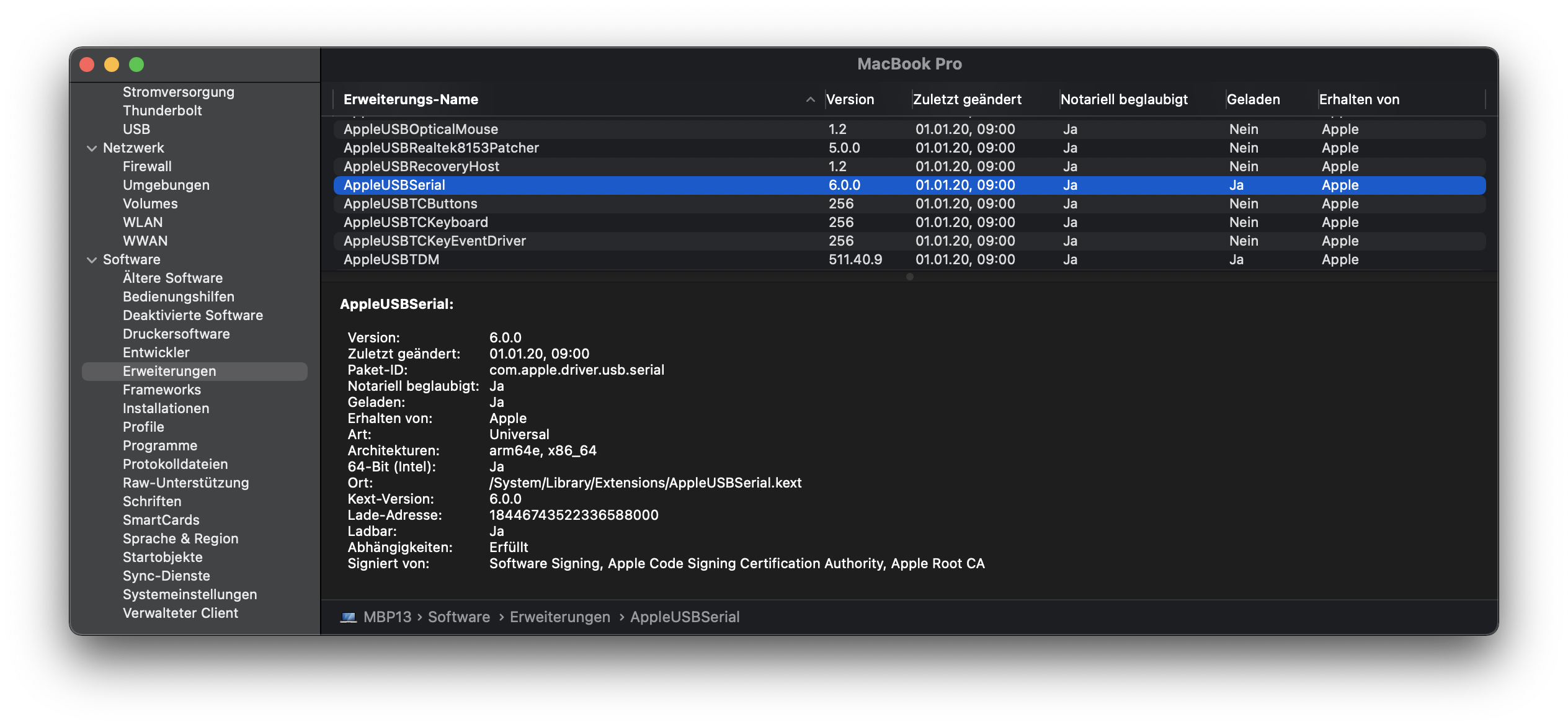
Task: Click Software in the path bar
Action: tap(459, 617)
